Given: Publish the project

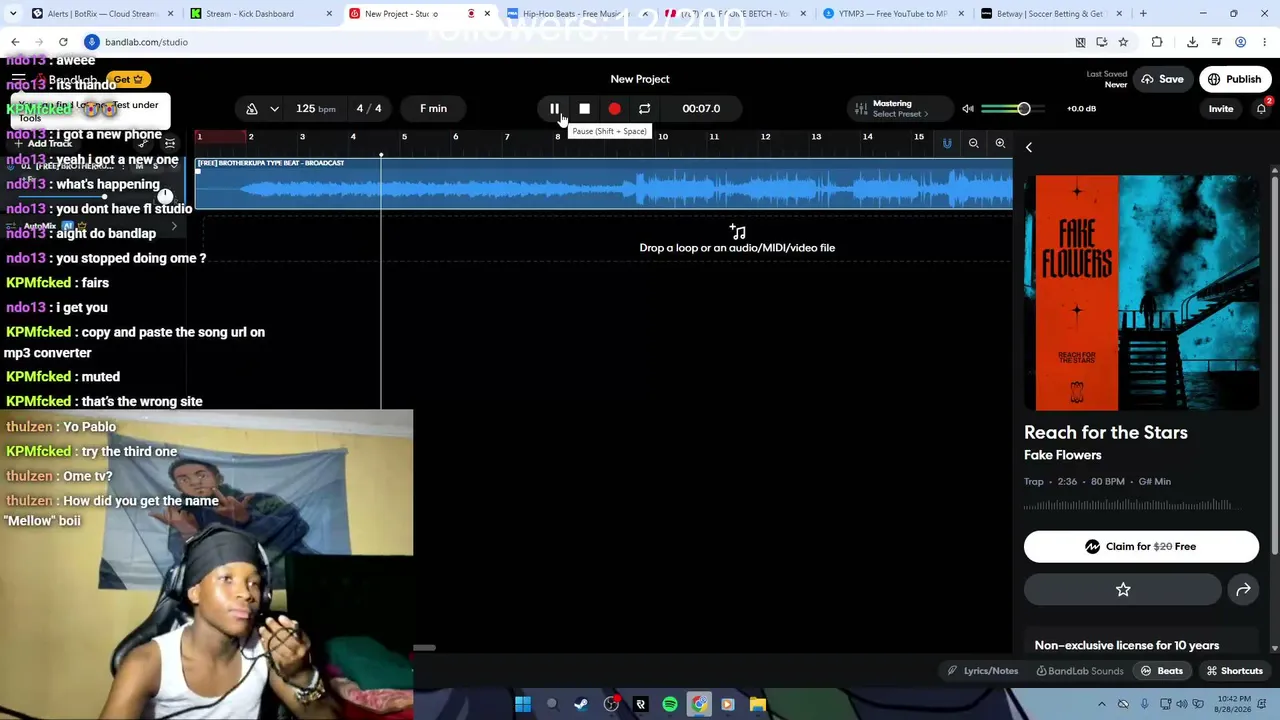Looking at the screenshot, I should tap(1235, 79).
